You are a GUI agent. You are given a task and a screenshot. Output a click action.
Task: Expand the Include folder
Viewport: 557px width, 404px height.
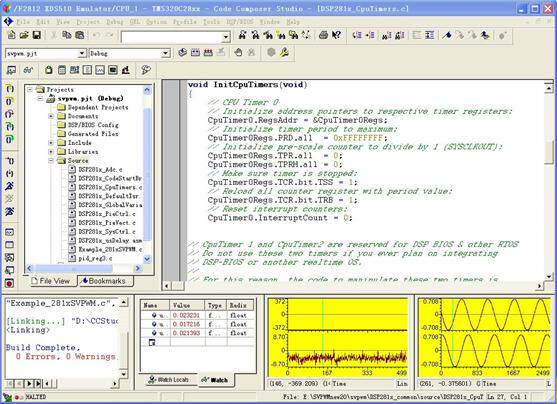pyautogui.click(x=51, y=143)
